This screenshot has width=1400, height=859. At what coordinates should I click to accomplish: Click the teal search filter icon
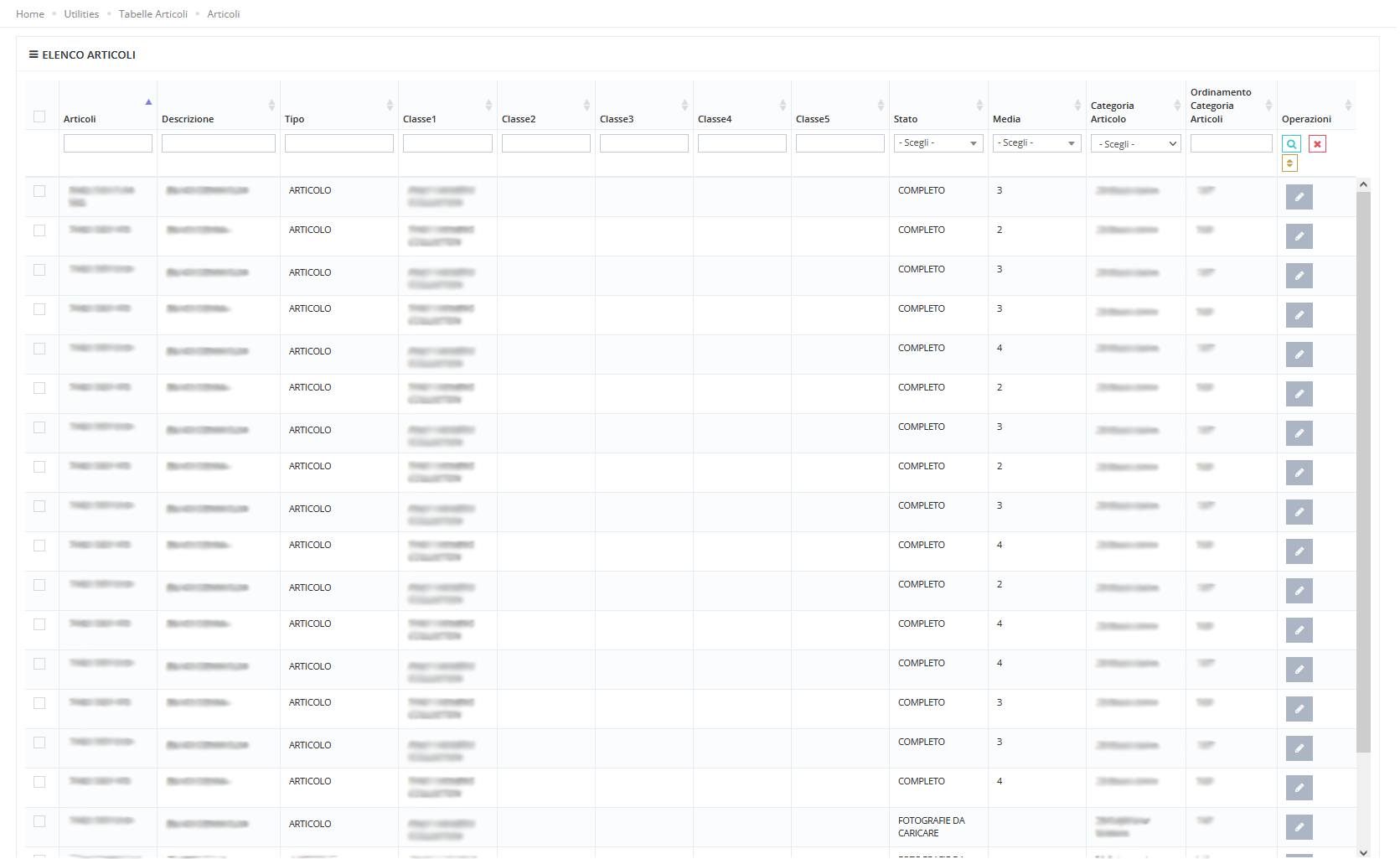pyautogui.click(x=1291, y=144)
